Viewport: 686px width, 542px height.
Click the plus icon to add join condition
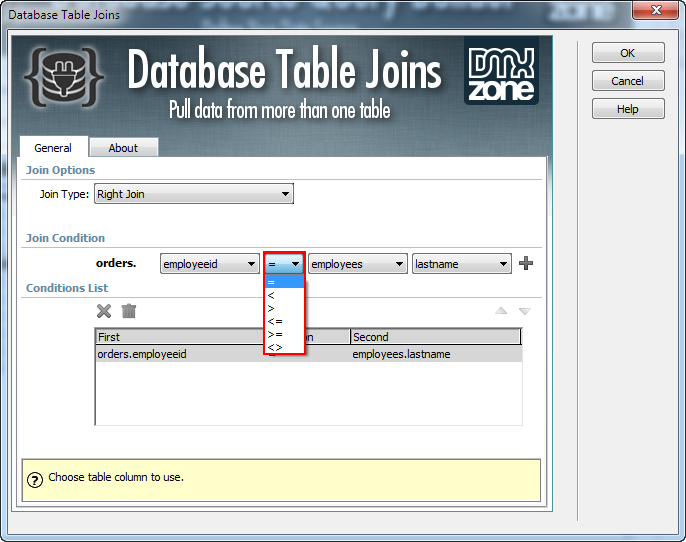point(525,263)
